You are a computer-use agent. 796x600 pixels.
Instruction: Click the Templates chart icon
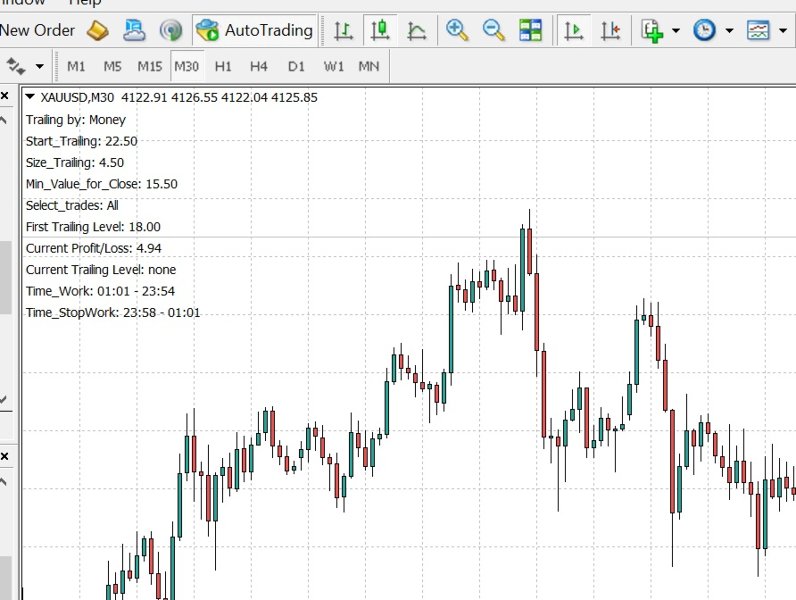coord(758,30)
